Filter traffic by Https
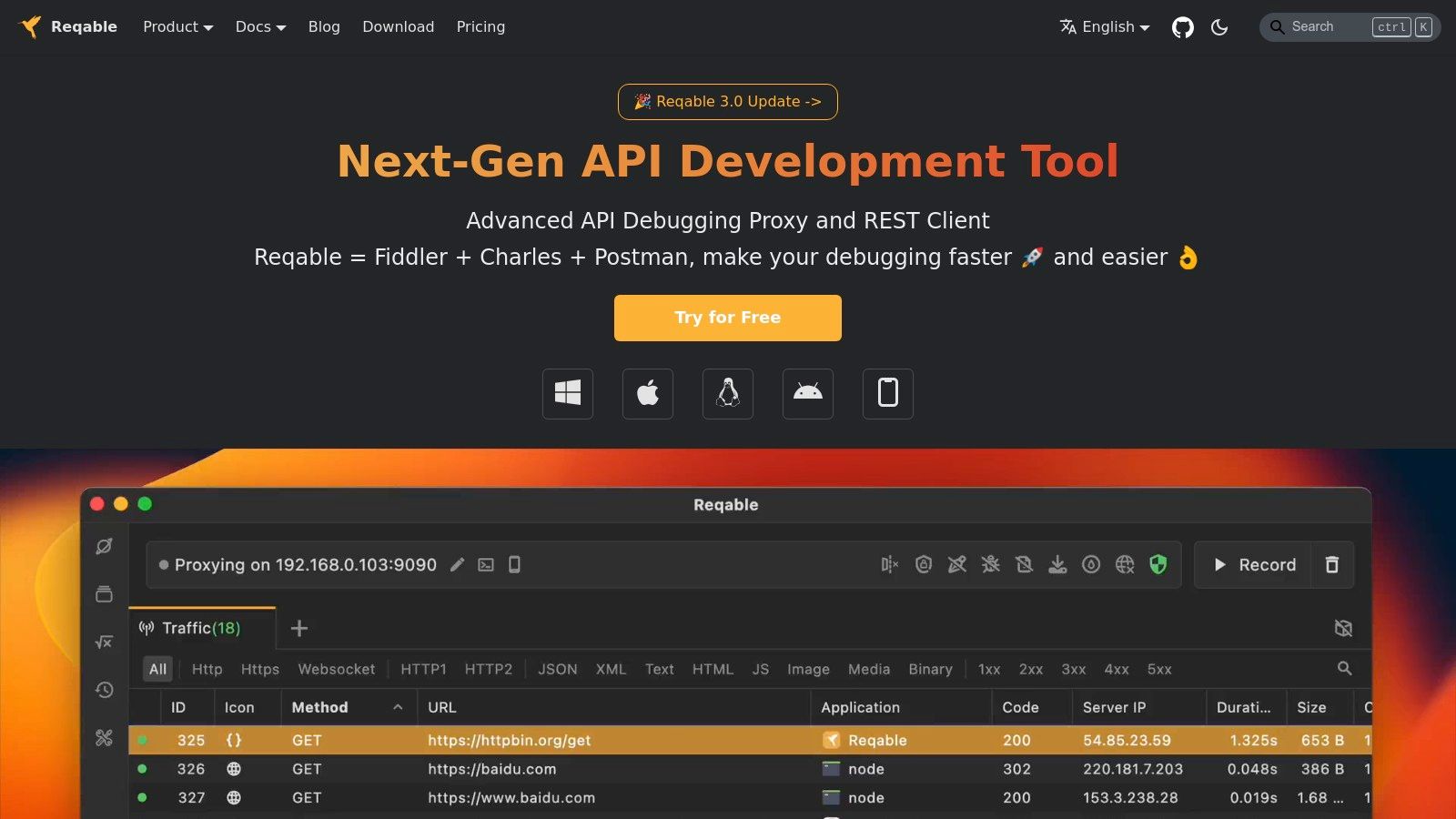 click(260, 670)
